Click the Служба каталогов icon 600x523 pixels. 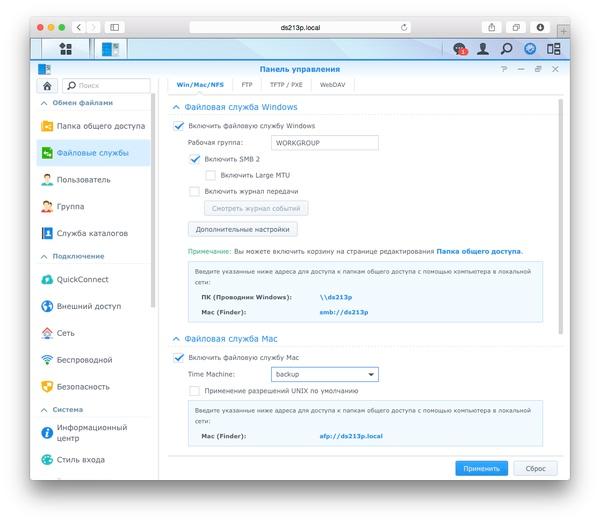47,233
